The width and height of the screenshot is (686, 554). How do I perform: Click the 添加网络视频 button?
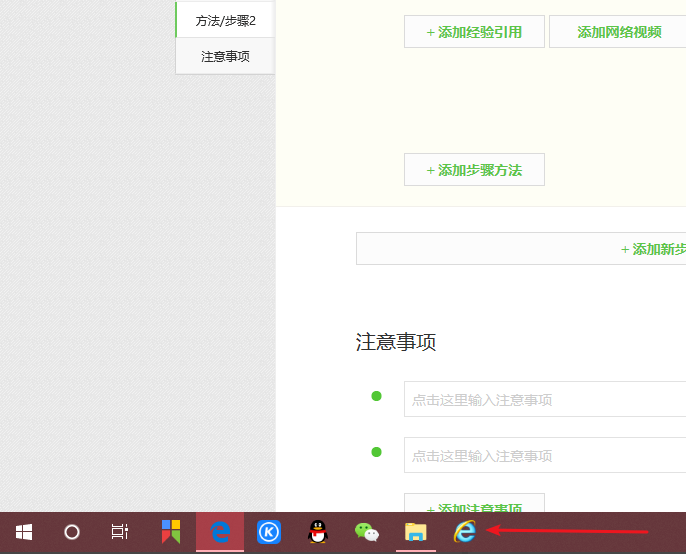(x=617, y=32)
